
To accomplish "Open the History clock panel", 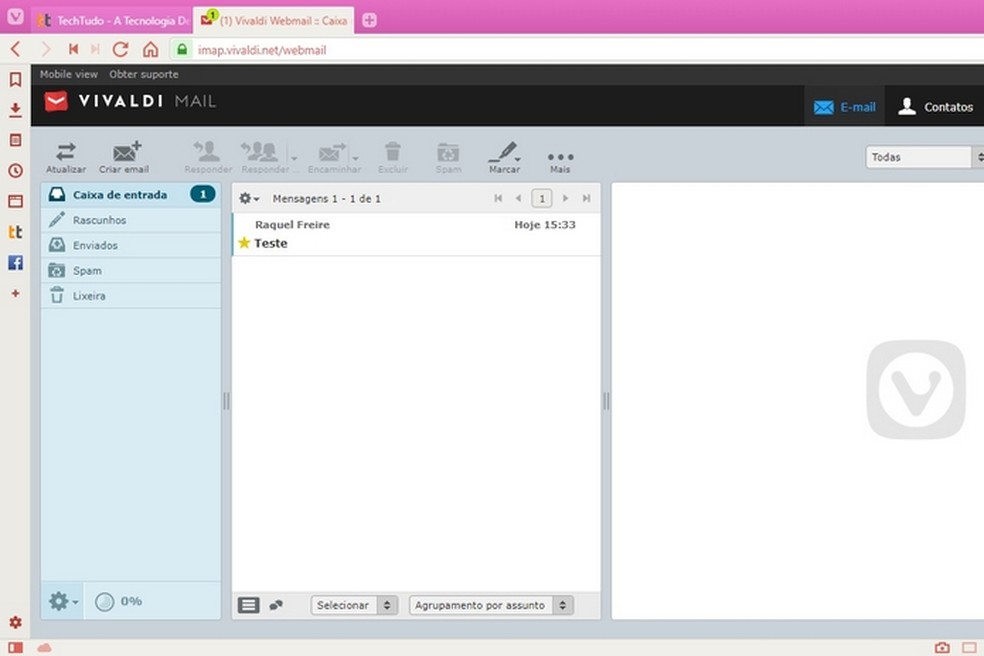I will click(15, 170).
